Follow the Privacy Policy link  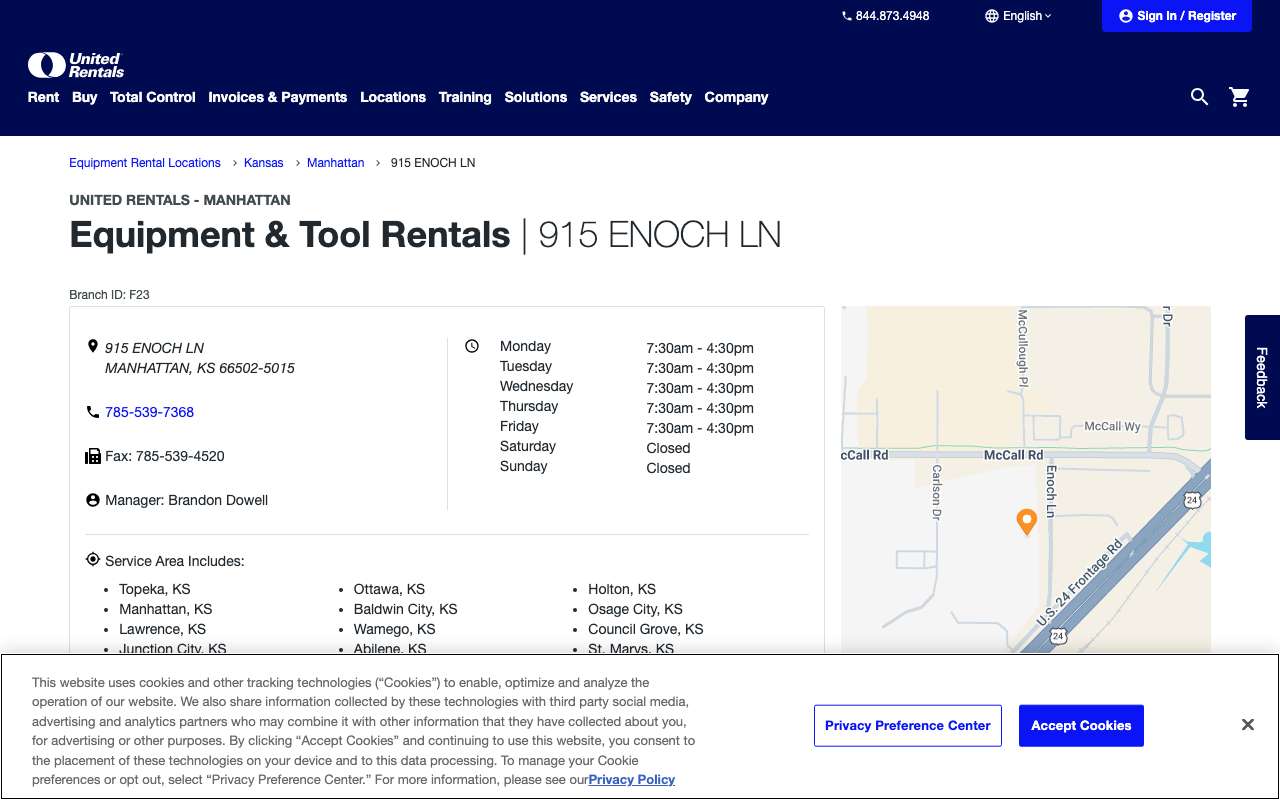point(632,779)
